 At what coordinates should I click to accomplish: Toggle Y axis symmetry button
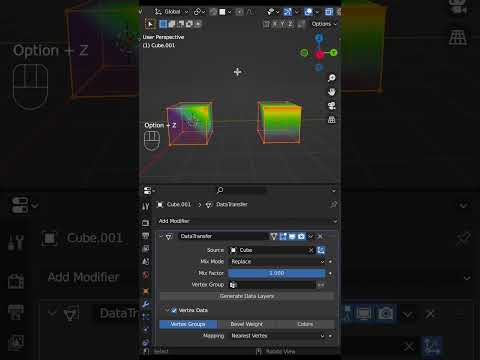[x=282, y=24]
